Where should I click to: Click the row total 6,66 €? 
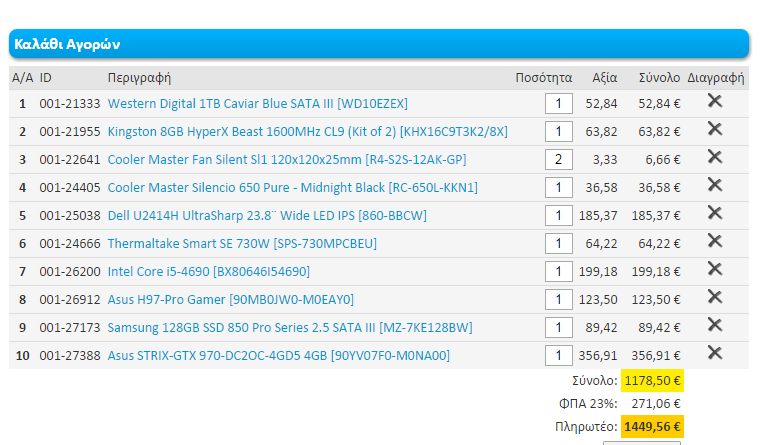tap(663, 160)
